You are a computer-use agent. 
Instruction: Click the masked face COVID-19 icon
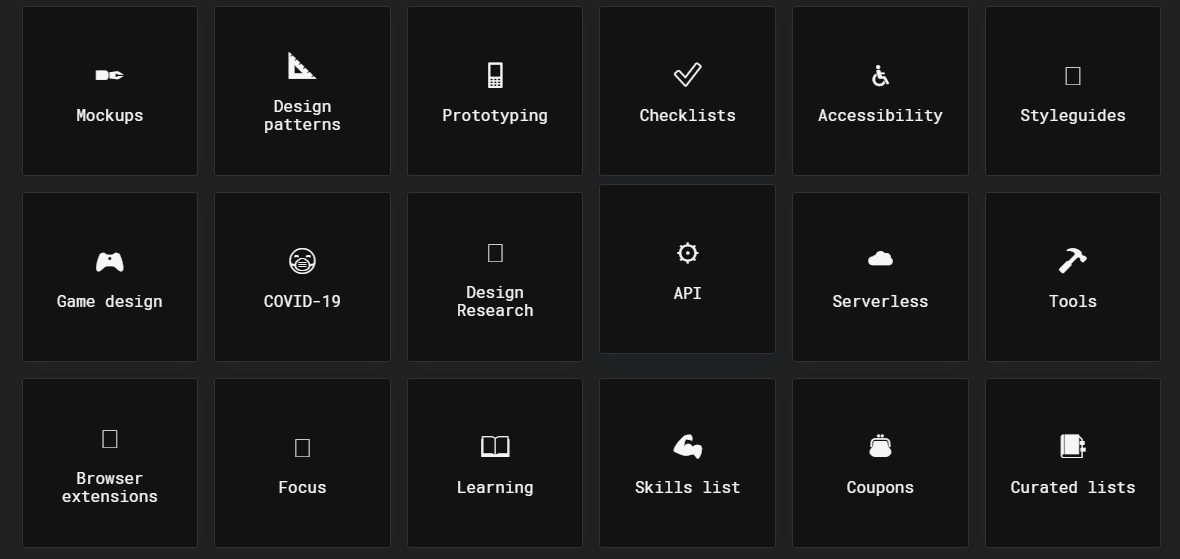(x=302, y=262)
